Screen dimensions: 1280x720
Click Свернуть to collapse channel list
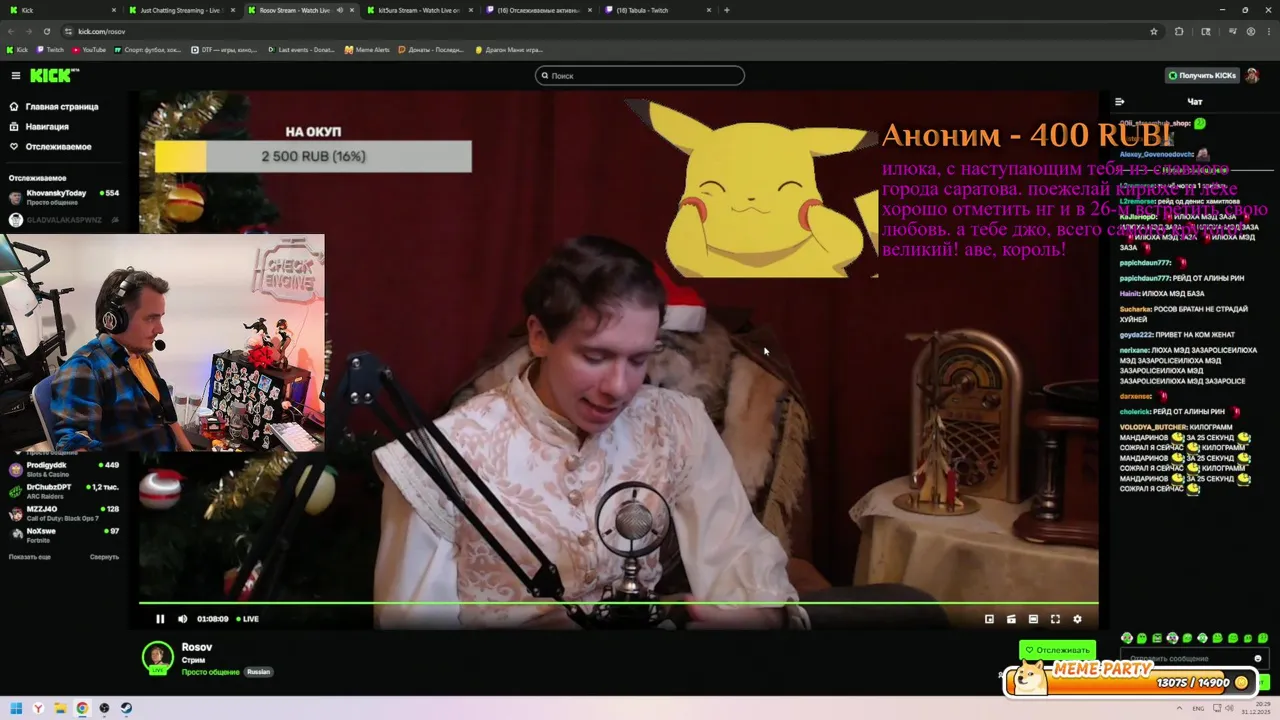[x=104, y=557]
